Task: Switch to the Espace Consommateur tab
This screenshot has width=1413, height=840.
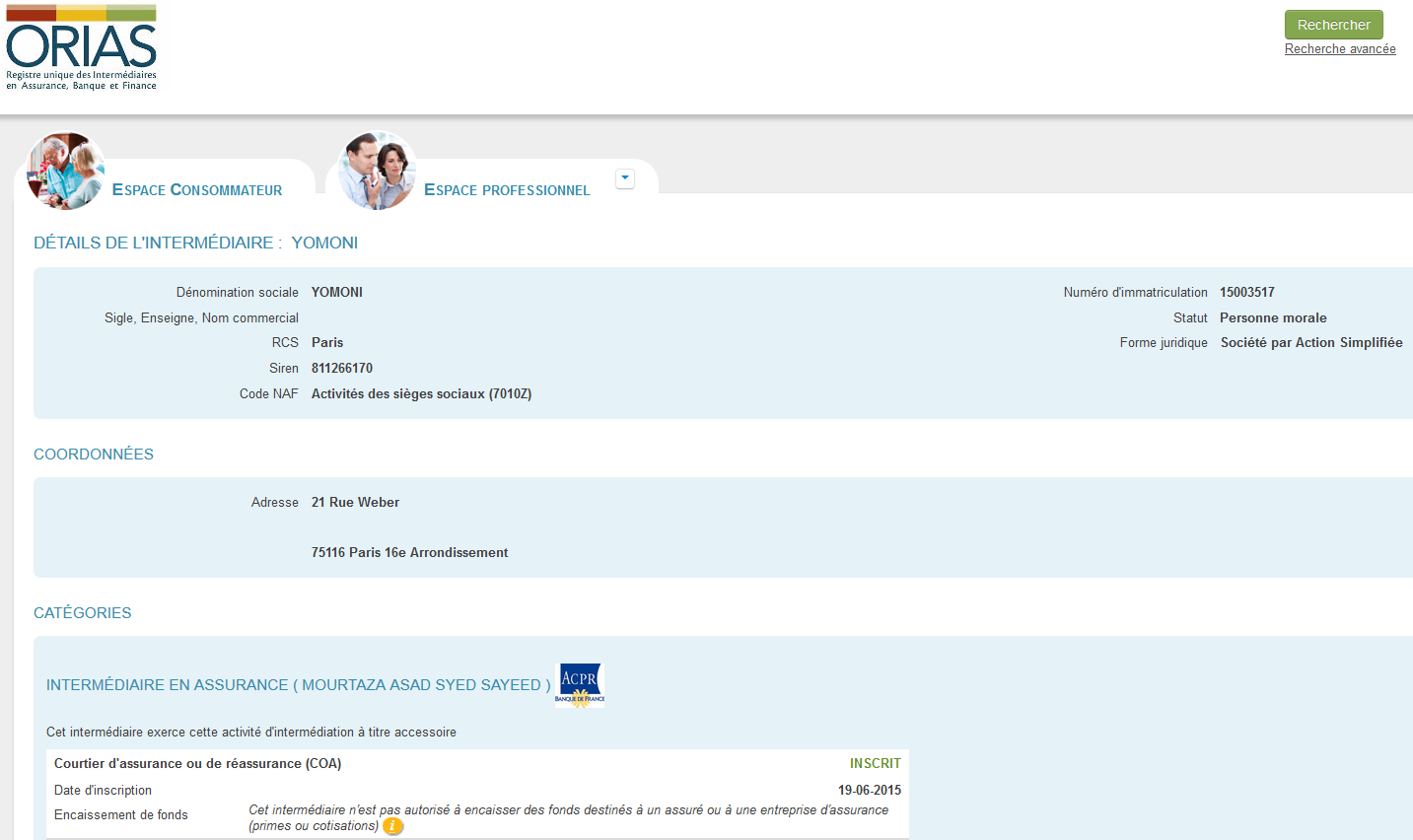Action: point(197,189)
